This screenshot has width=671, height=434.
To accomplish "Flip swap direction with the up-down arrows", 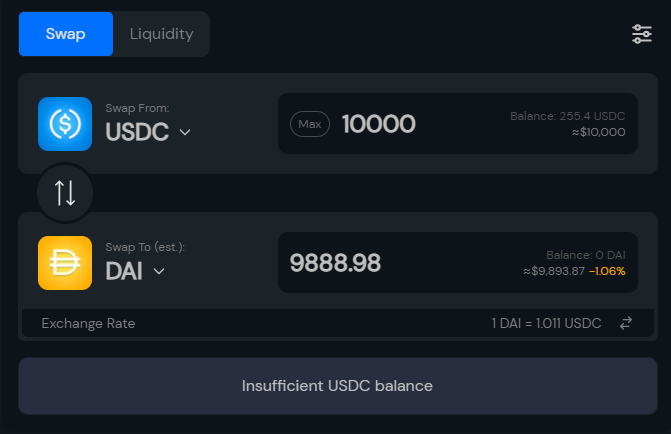I will tap(65, 193).
